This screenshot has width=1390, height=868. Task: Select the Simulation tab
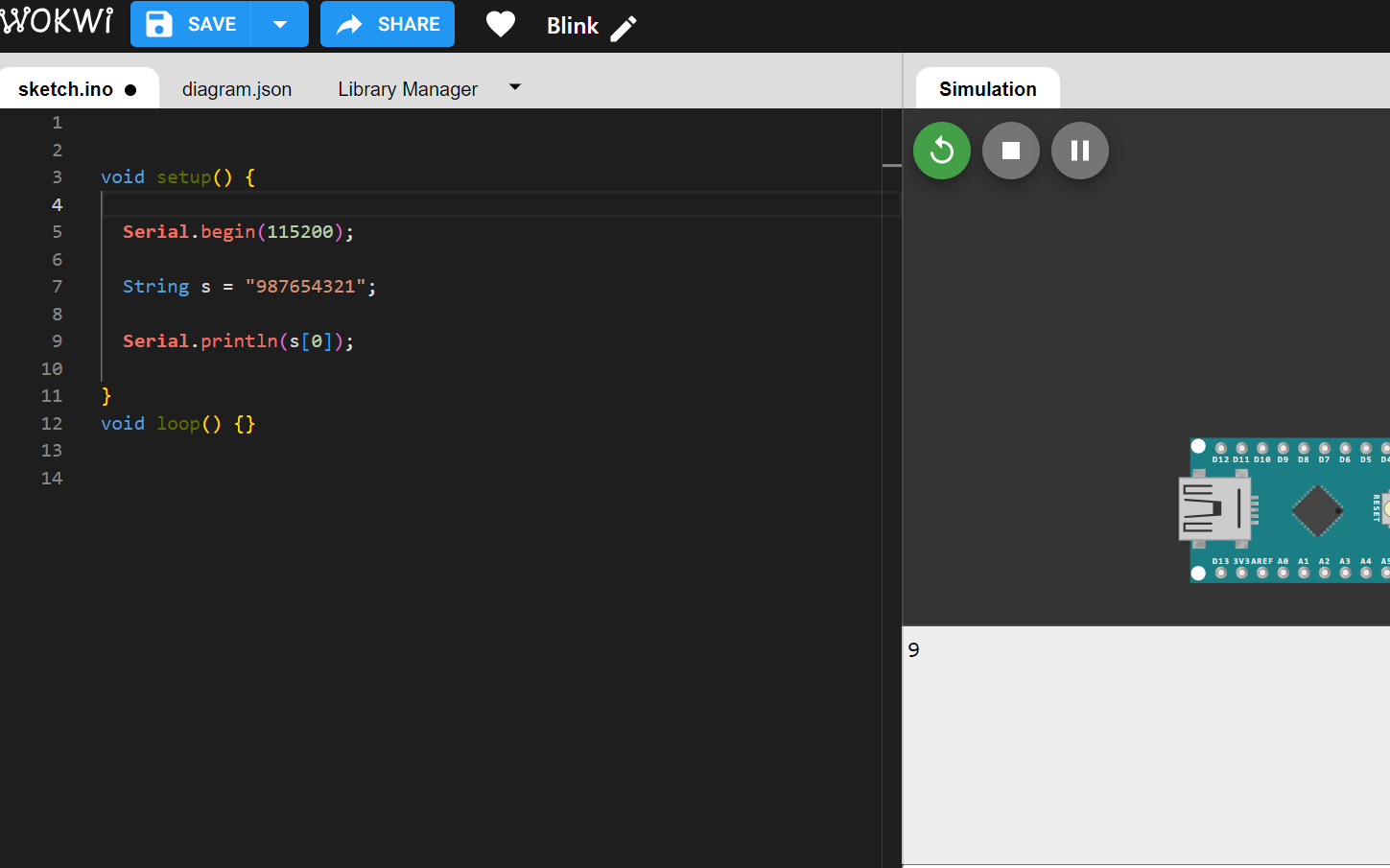pos(988,89)
